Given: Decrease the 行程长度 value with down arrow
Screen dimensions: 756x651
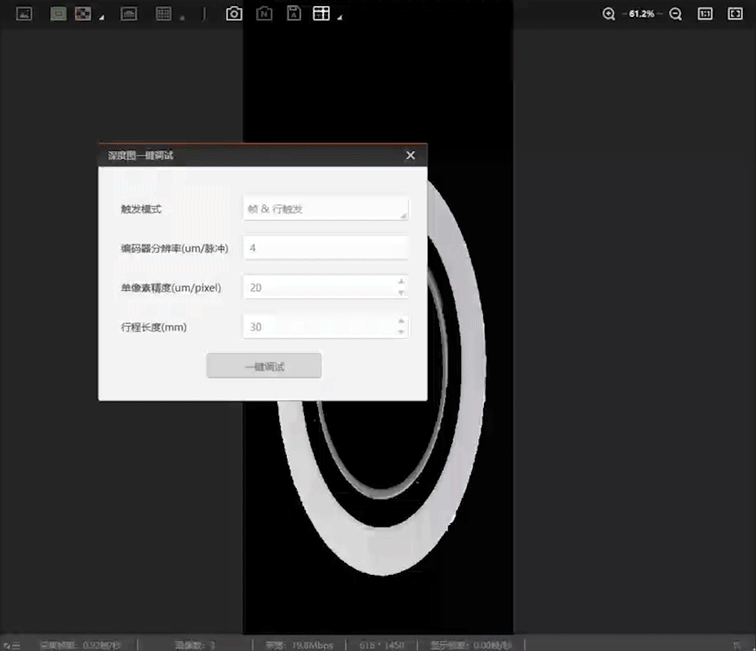Looking at the screenshot, I should tap(401, 332).
